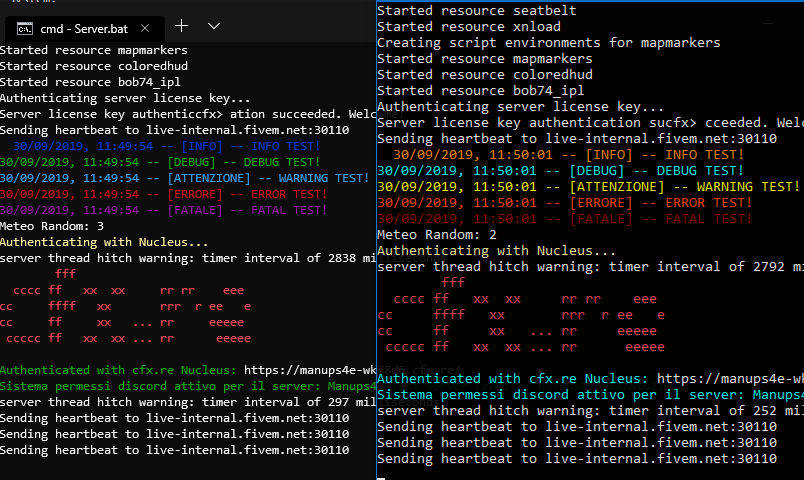Viewport: 804px width, 480px height.
Task: Click the right terminal's cyan DEBUG TEST line
Action: [560, 171]
